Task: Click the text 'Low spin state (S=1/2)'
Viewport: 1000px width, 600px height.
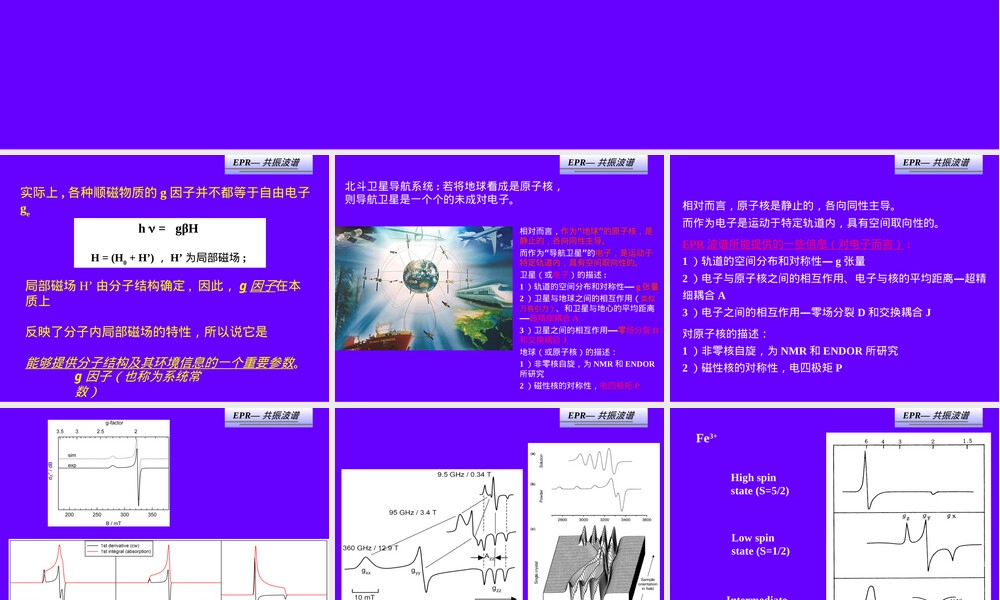Action: click(760, 545)
